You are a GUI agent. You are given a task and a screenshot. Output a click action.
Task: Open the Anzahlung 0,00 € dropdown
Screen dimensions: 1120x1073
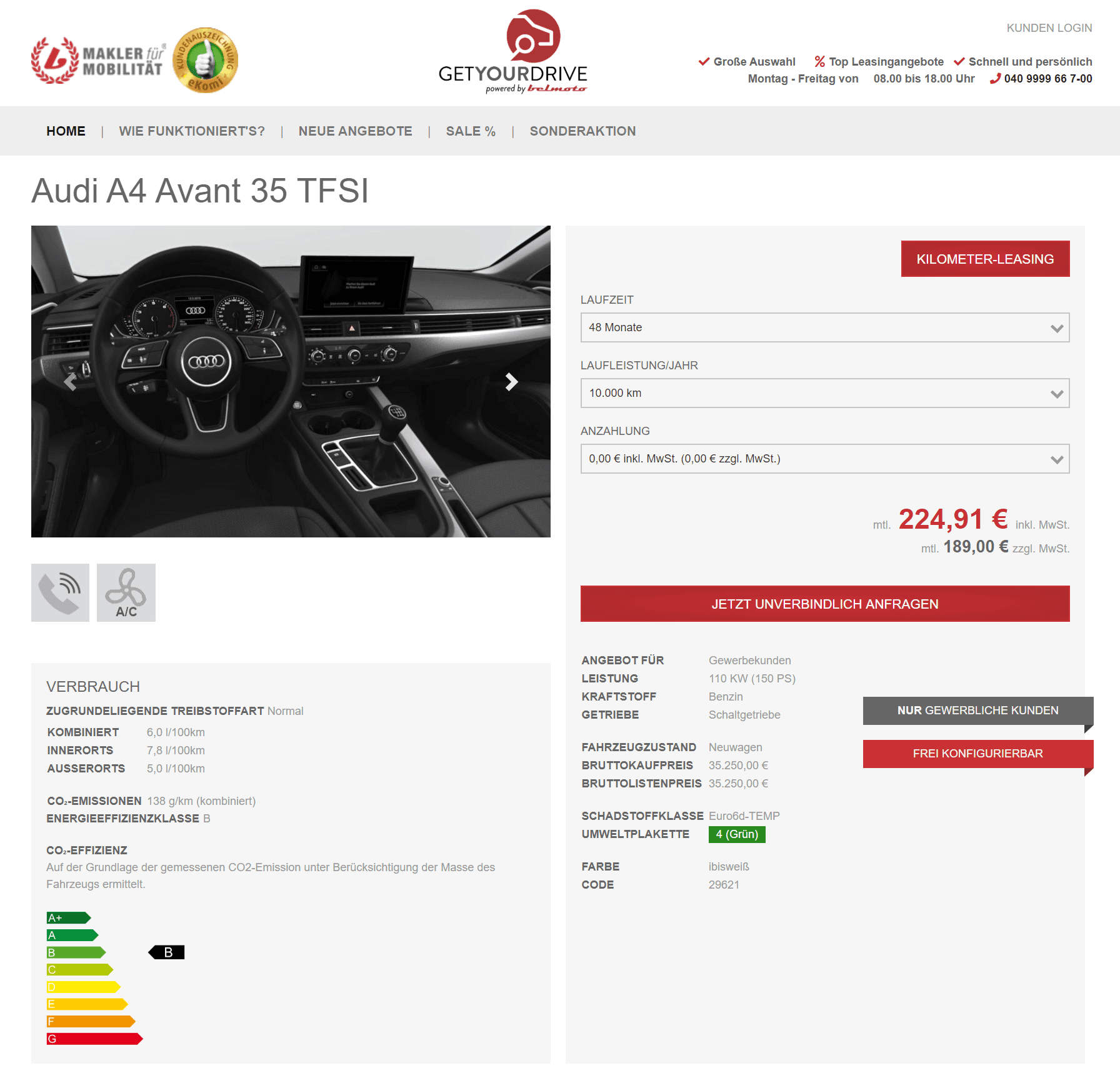point(825,459)
